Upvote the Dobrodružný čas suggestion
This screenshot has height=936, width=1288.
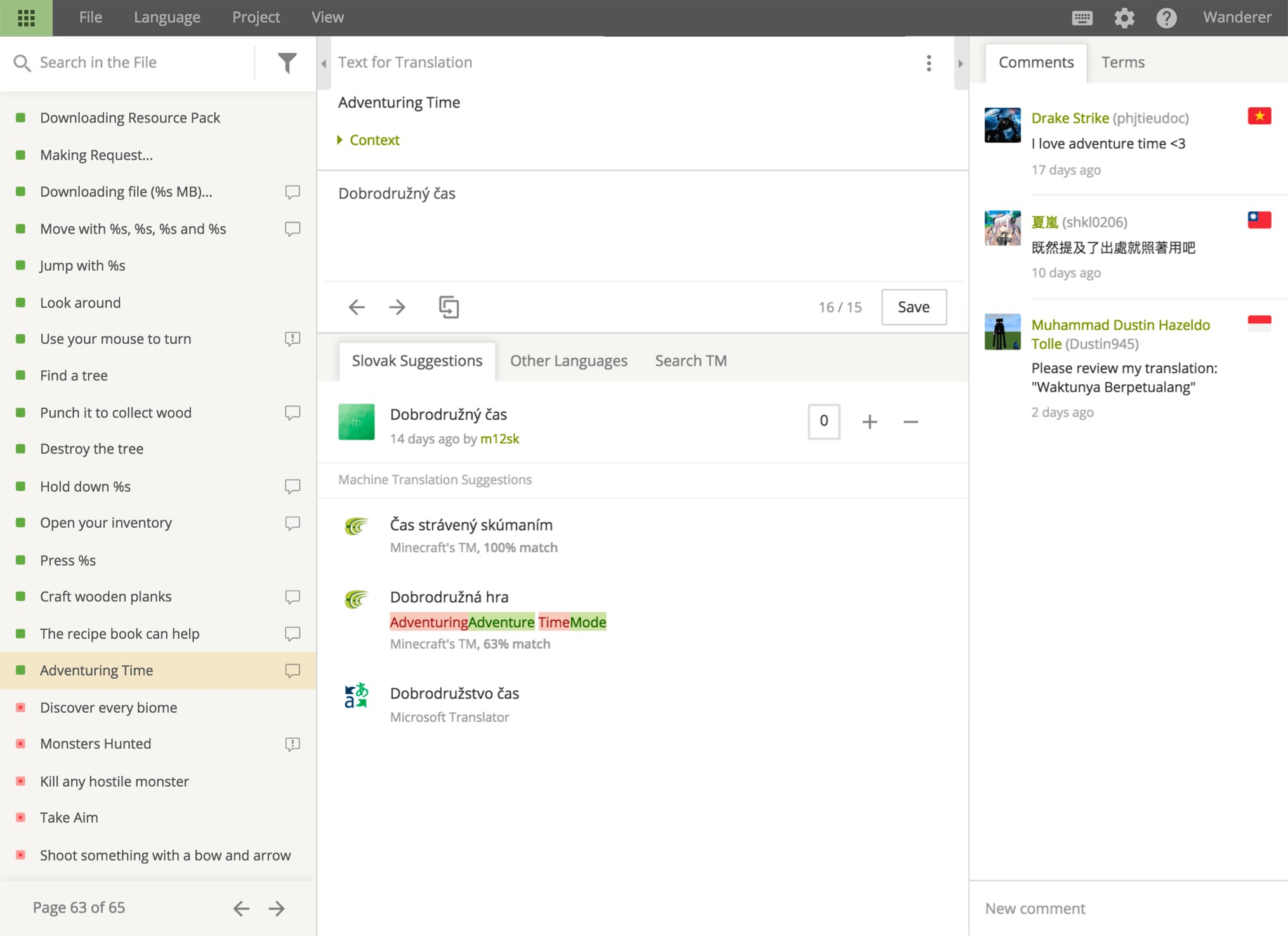pyautogui.click(x=869, y=422)
